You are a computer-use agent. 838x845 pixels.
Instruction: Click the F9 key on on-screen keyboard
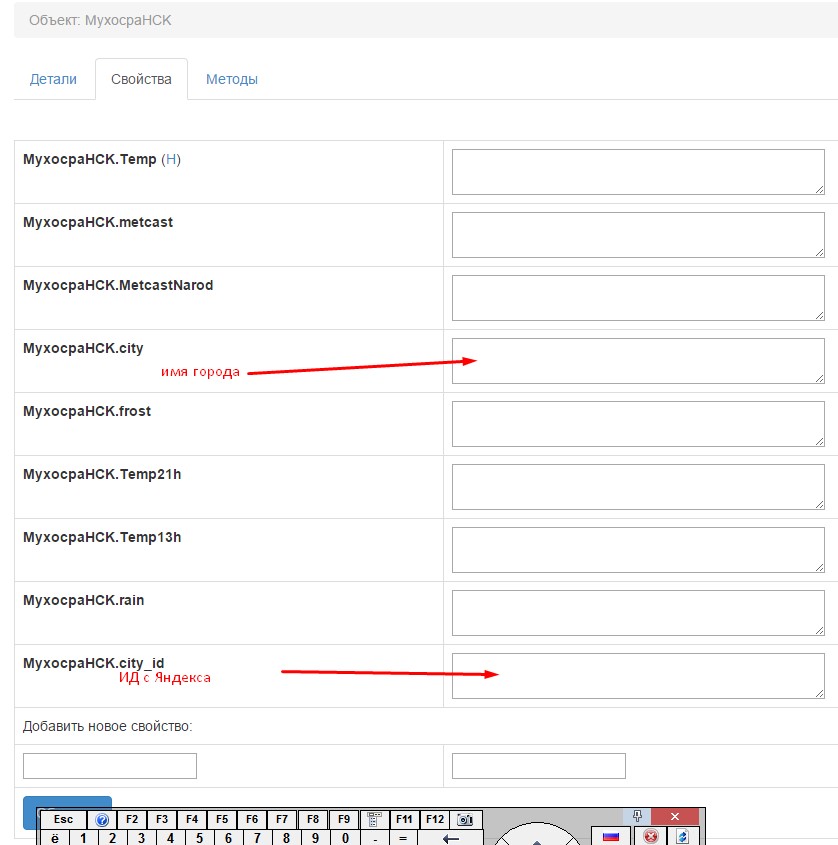(343, 820)
